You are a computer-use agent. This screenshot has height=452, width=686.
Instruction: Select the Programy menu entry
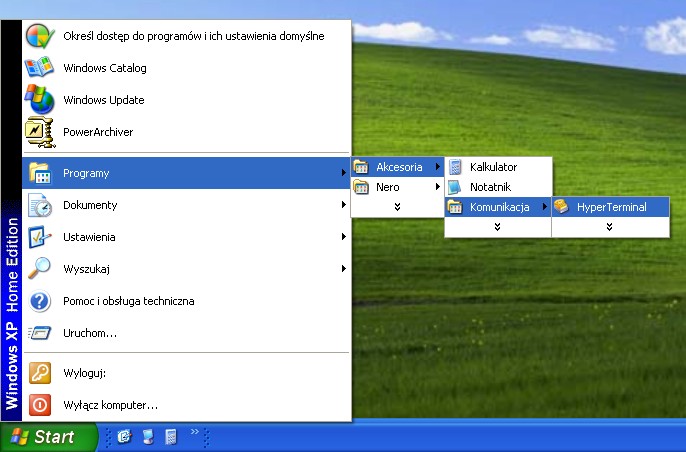coord(186,173)
